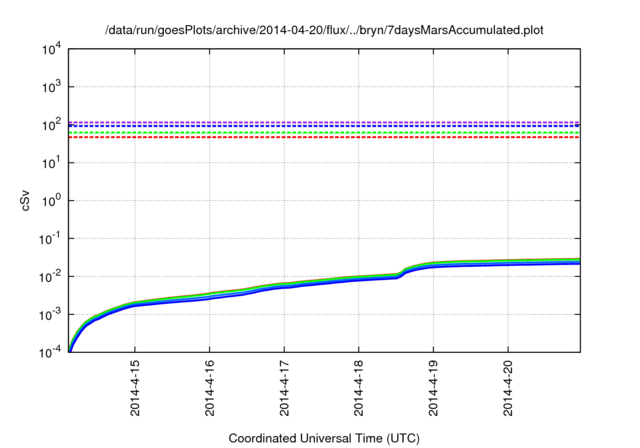Click the 10^1 y-axis tick label

tap(51, 163)
